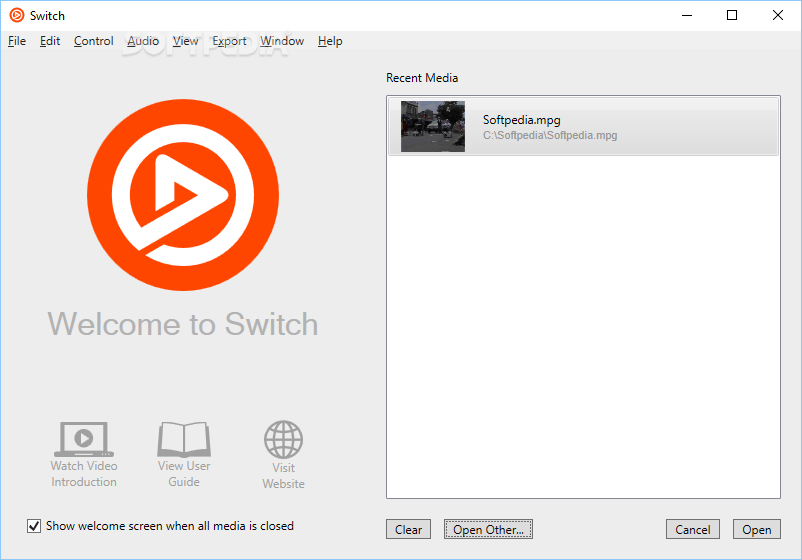Open the Window menu
This screenshot has height=560, width=802.
282,41
